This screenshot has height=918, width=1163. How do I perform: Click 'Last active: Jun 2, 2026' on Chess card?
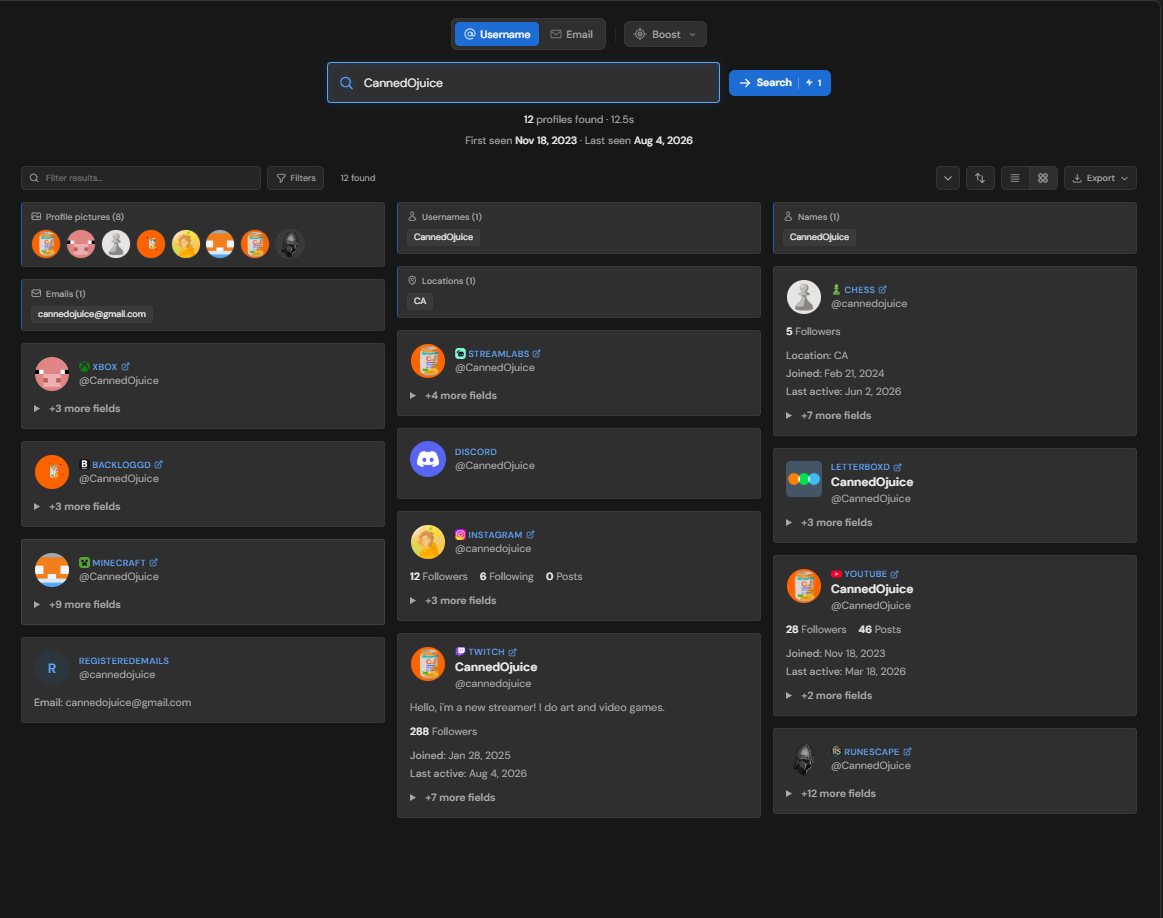coord(843,392)
